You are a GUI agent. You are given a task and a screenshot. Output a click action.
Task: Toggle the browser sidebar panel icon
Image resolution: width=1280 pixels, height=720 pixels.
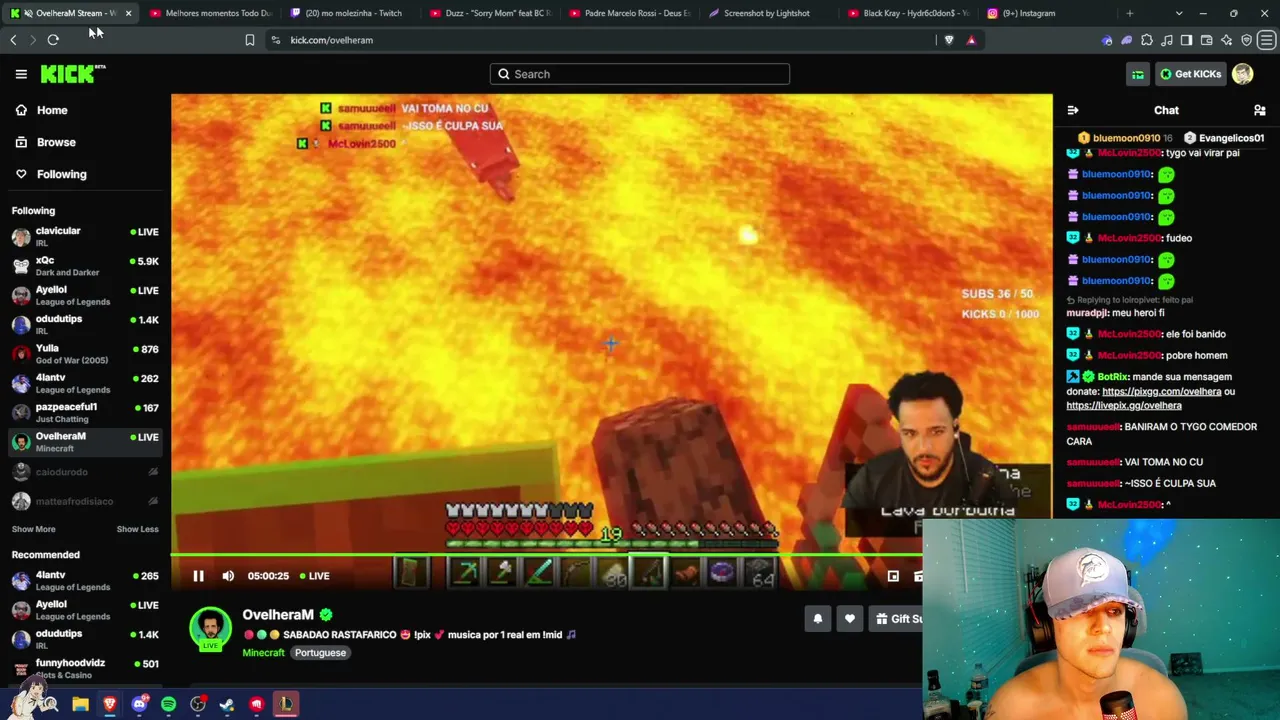click(1187, 40)
